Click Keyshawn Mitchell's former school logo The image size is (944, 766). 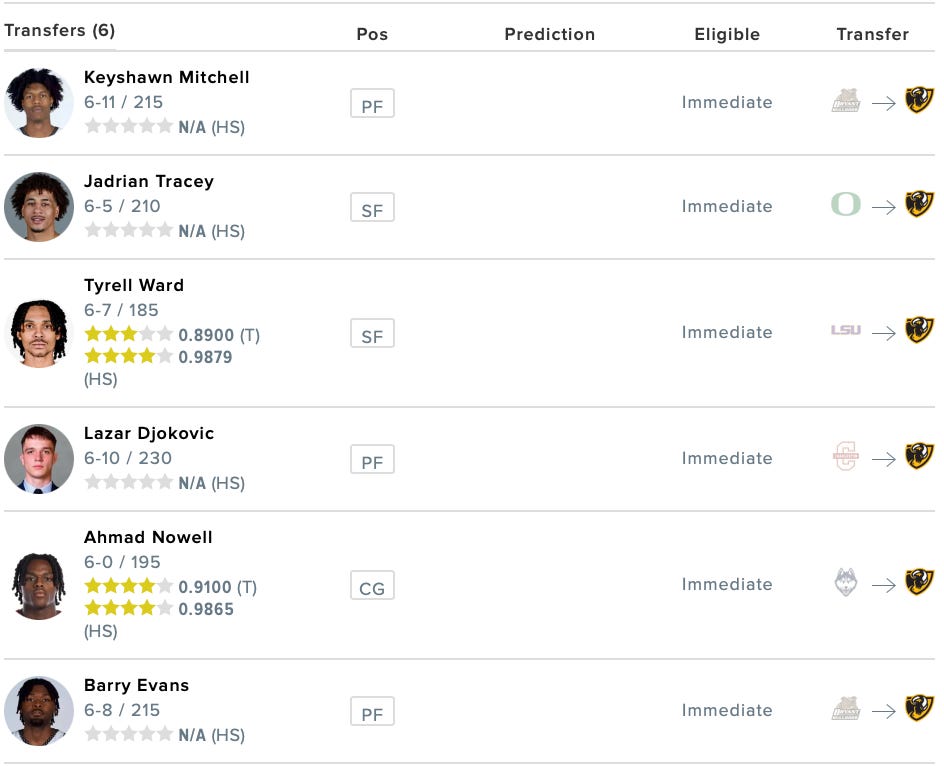[845, 101]
